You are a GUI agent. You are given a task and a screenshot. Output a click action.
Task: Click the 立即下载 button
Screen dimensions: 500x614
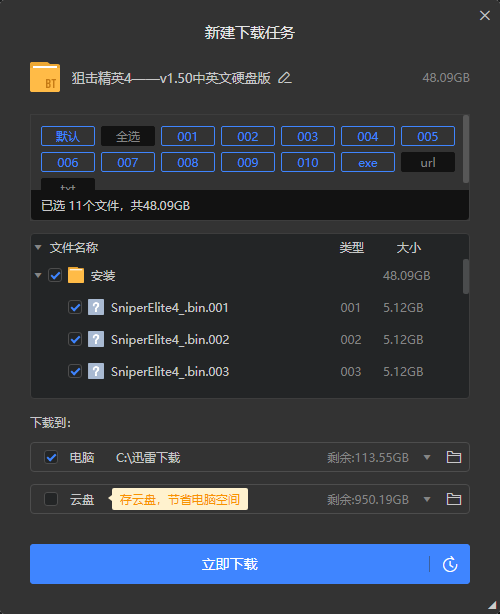pos(229,564)
